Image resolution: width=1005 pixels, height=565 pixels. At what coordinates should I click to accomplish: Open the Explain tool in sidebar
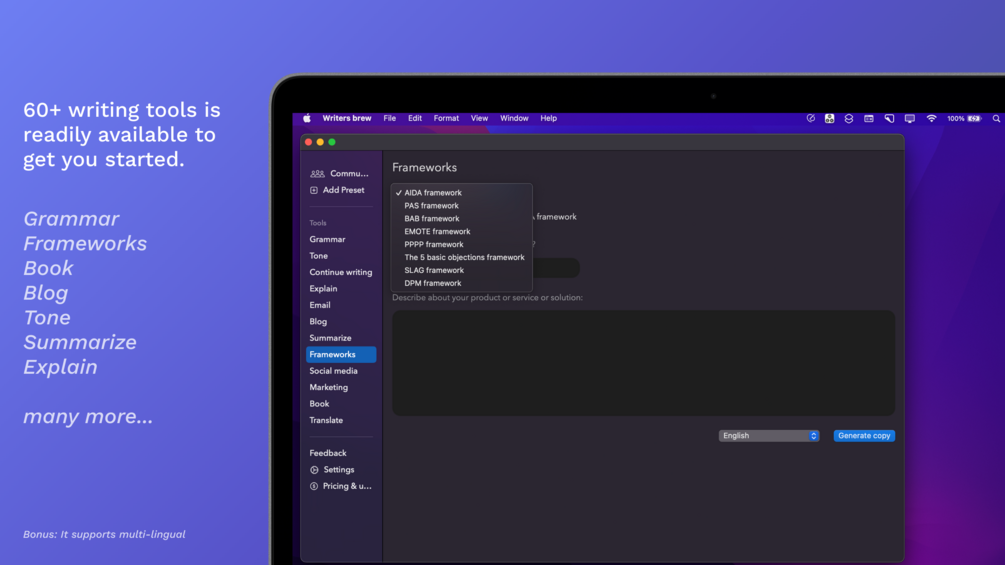(323, 289)
